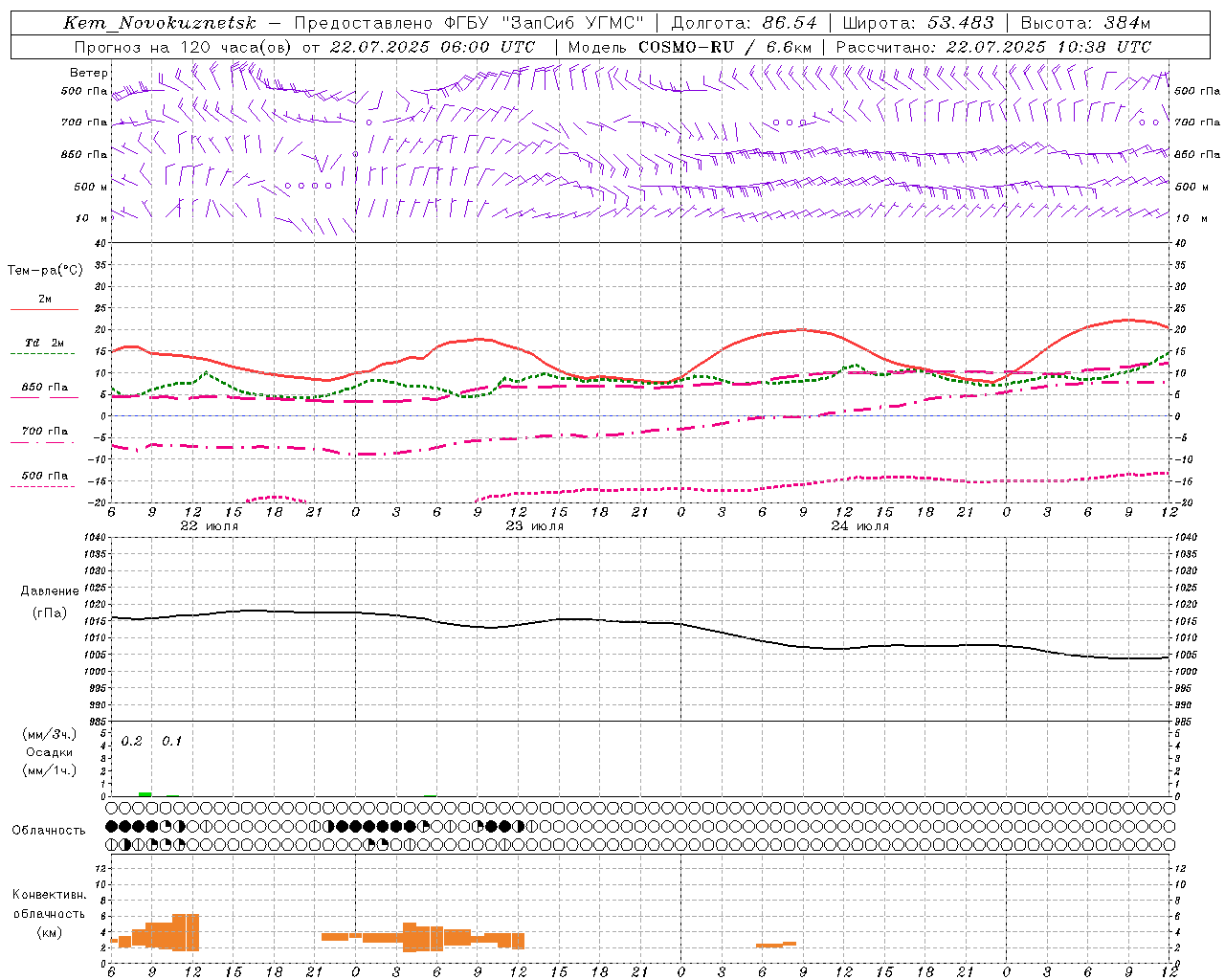Screen dimensions: 1225x980
Task: Click the 'Kem_Novokuznetsk' station title
Action: (x=160, y=23)
